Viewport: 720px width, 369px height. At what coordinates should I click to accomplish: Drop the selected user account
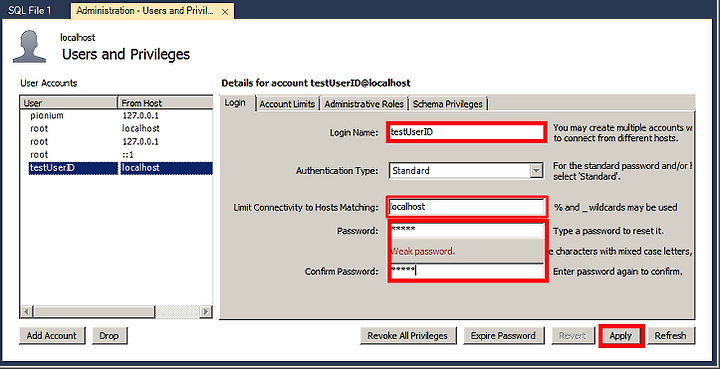109,335
